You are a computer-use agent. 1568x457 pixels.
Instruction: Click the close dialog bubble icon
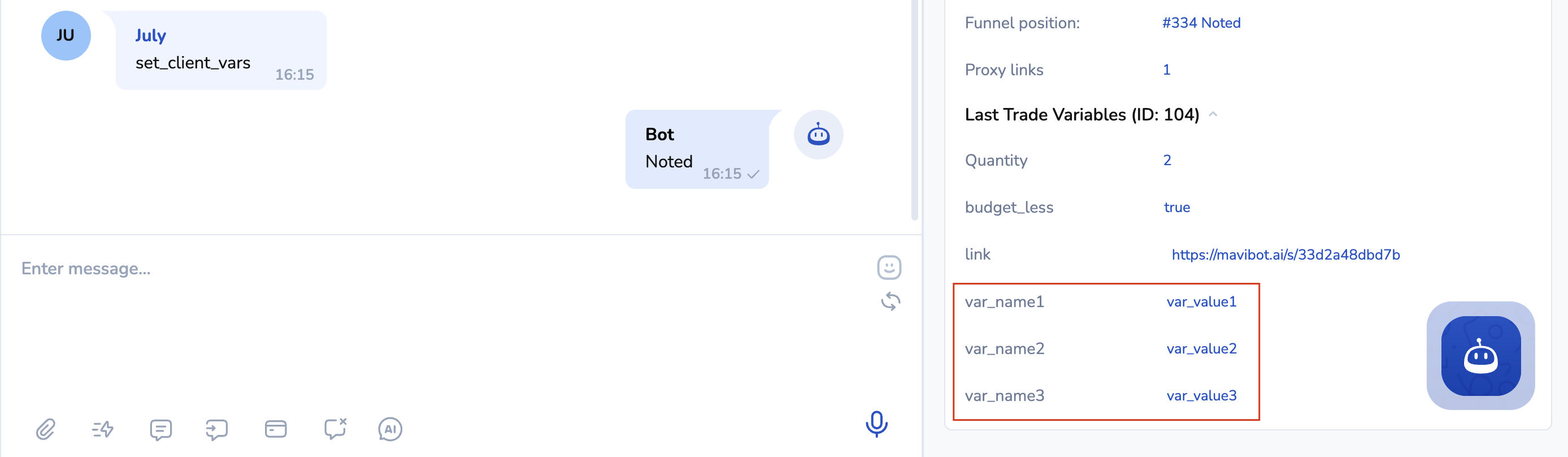point(335,429)
